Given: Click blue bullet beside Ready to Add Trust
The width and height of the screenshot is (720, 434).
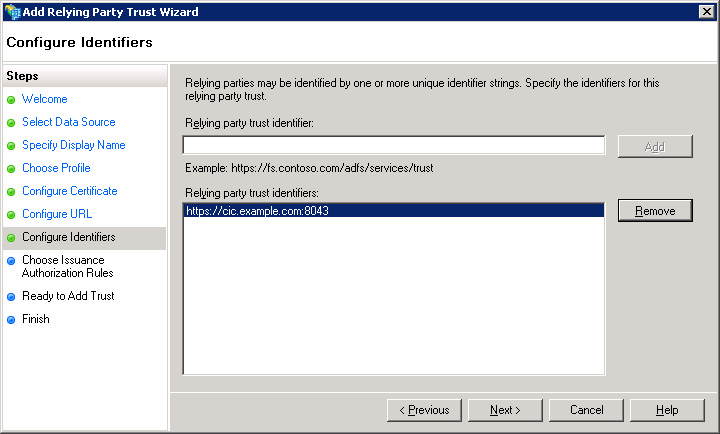Looking at the screenshot, I should (12, 297).
